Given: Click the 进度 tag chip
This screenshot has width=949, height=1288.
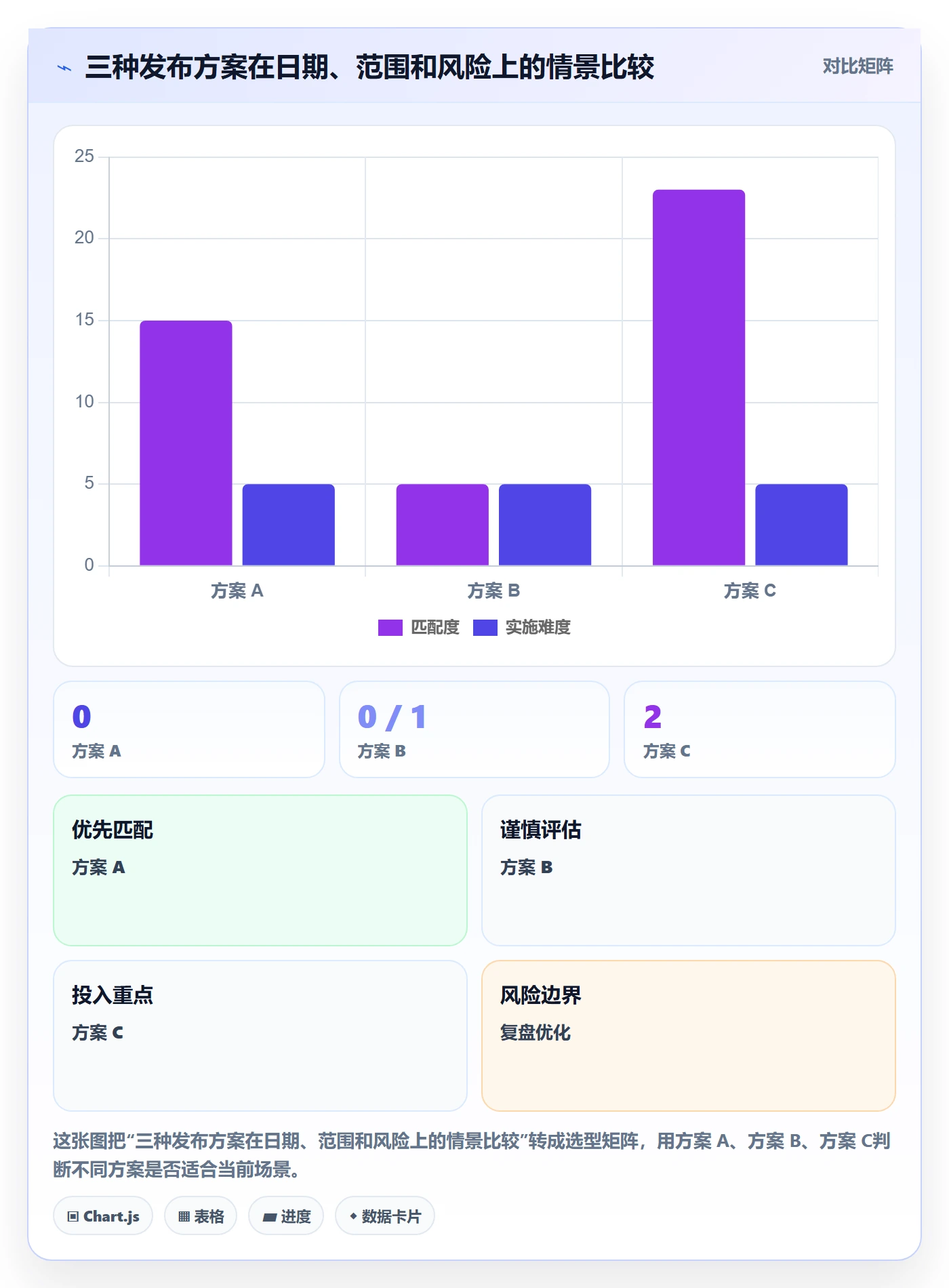Looking at the screenshot, I should [x=286, y=1216].
